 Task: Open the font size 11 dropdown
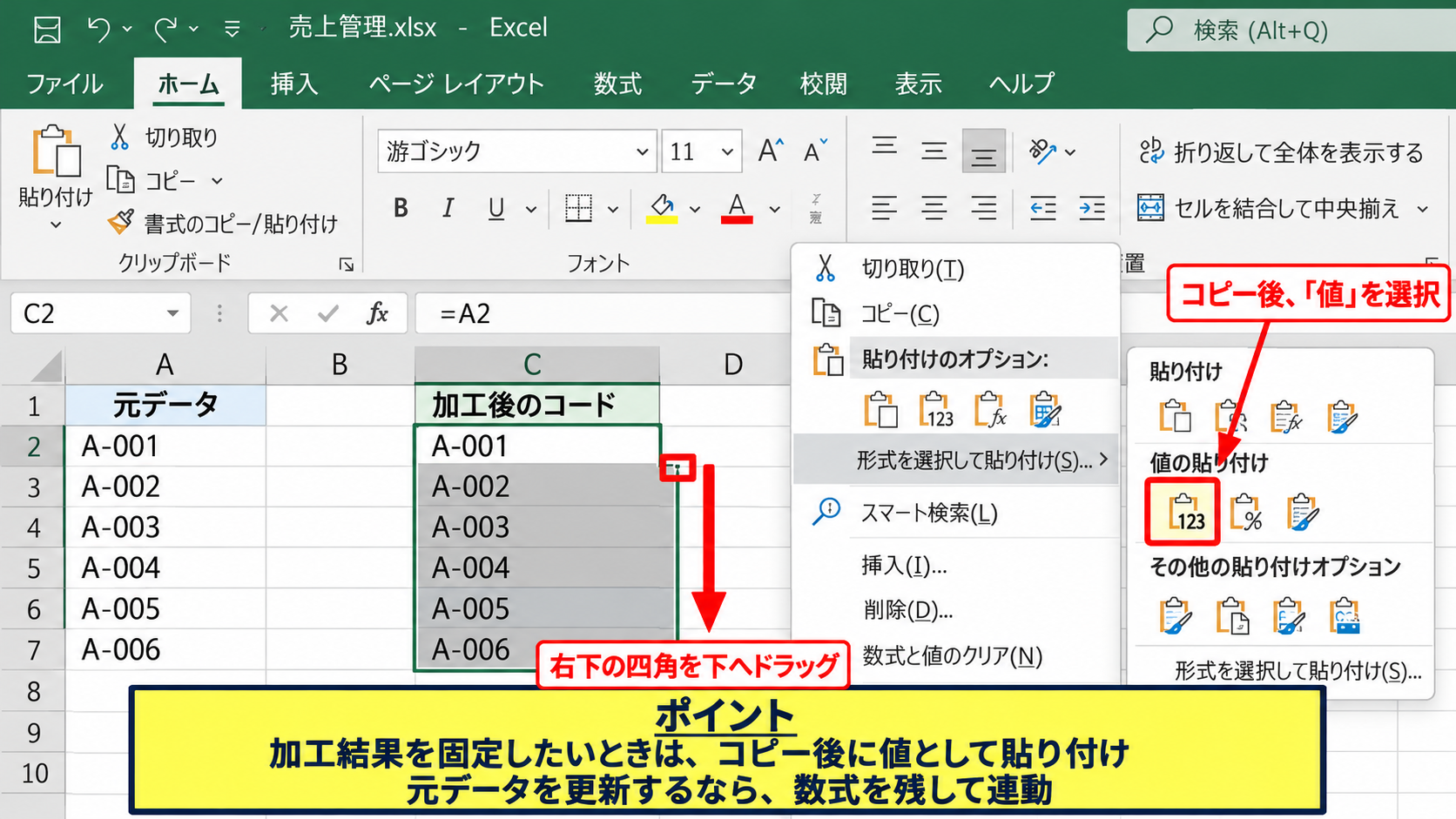(x=727, y=151)
